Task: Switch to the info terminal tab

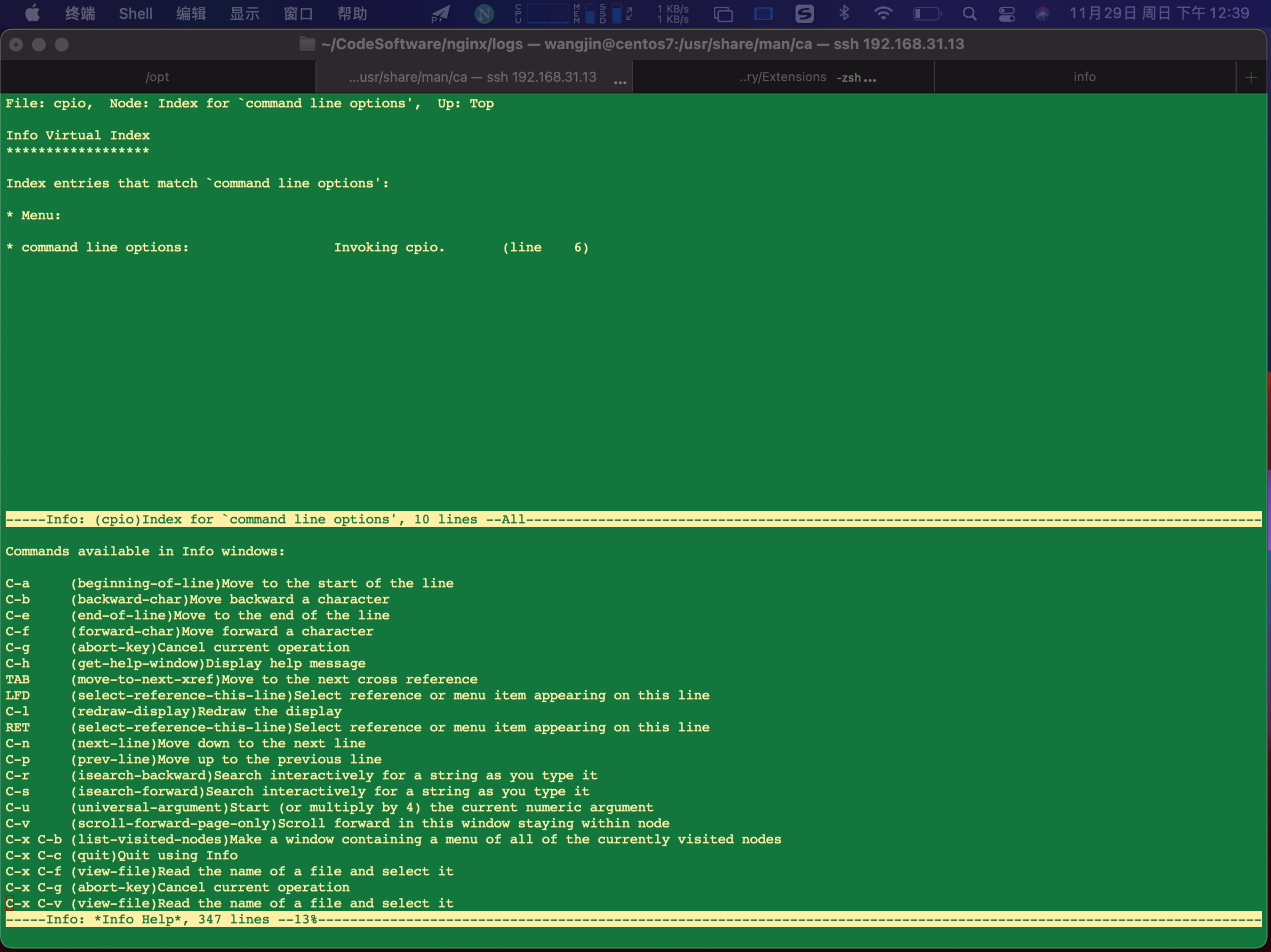Action: coord(1084,77)
